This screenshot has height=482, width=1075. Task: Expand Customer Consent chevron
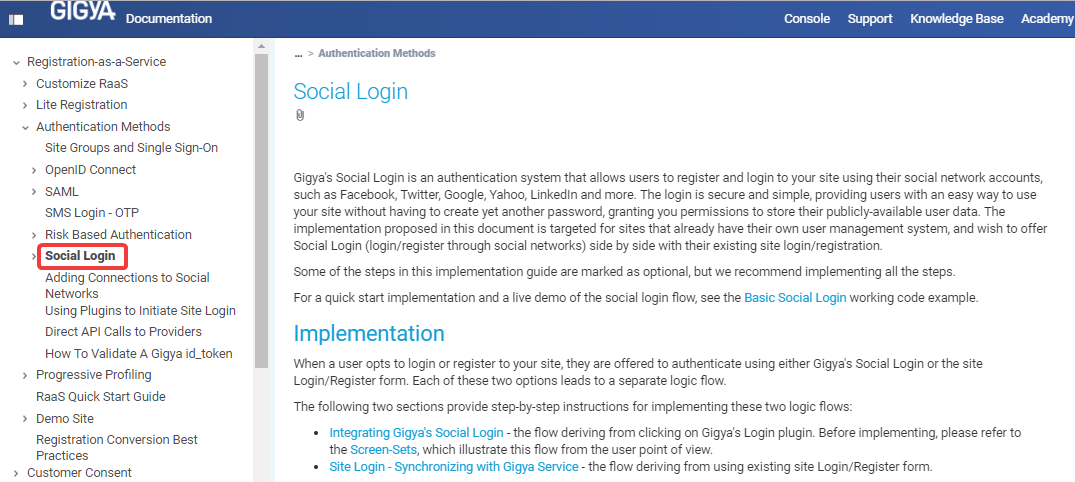(16, 473)
